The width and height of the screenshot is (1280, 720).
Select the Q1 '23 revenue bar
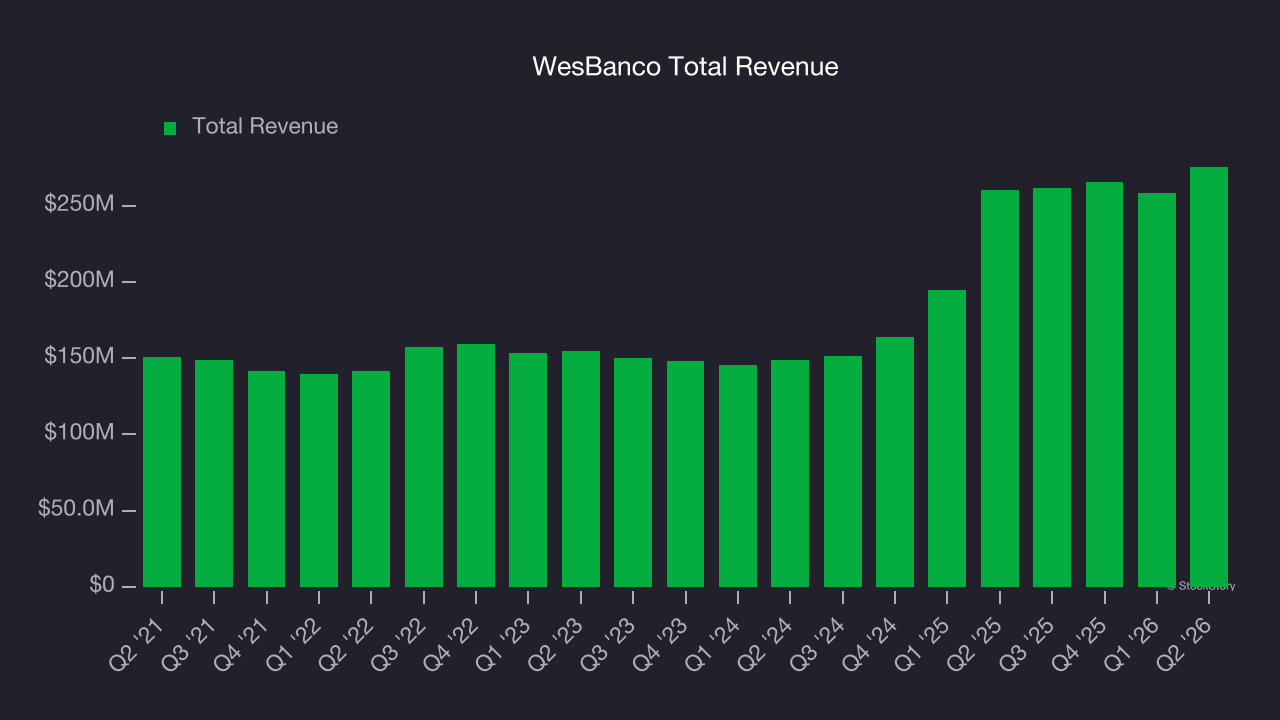(x=528, y=470)
